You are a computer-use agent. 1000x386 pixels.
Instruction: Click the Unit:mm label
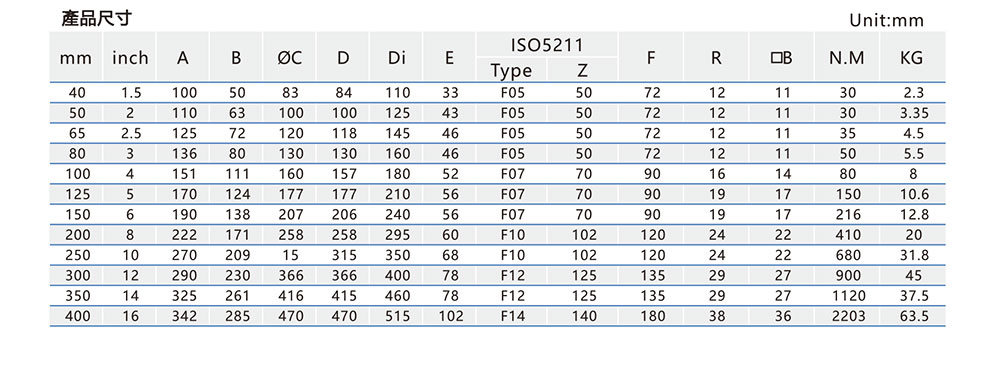click(886, 20)
